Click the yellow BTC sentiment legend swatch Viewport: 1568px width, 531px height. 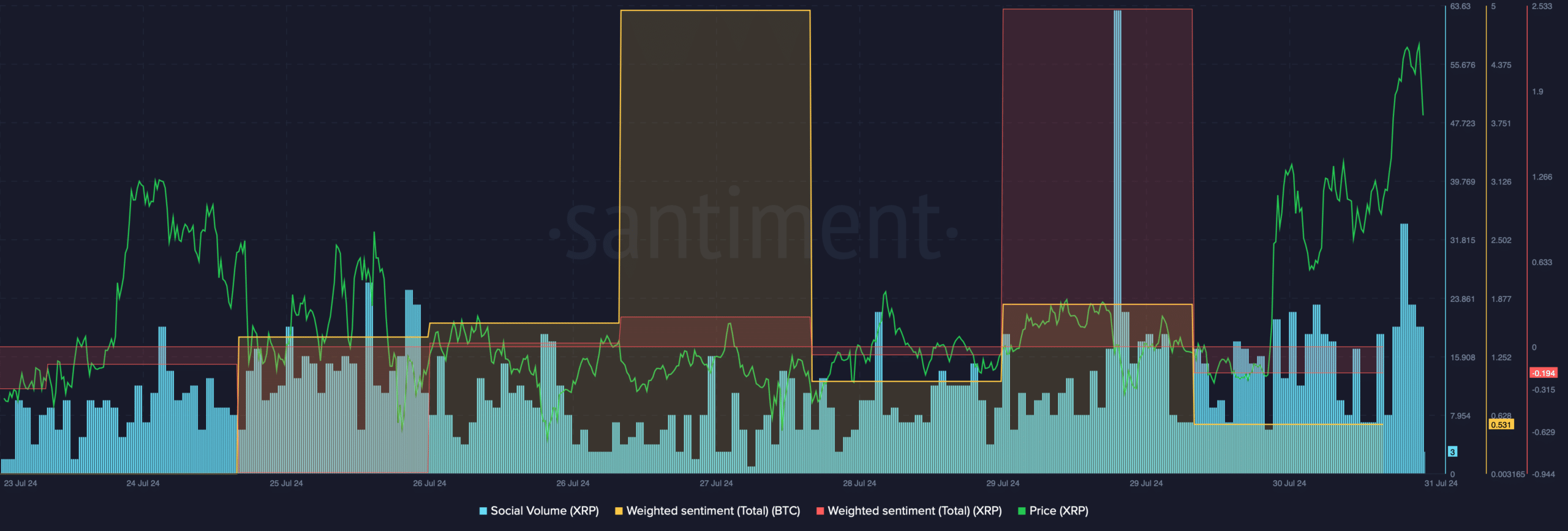pos(619,511)
